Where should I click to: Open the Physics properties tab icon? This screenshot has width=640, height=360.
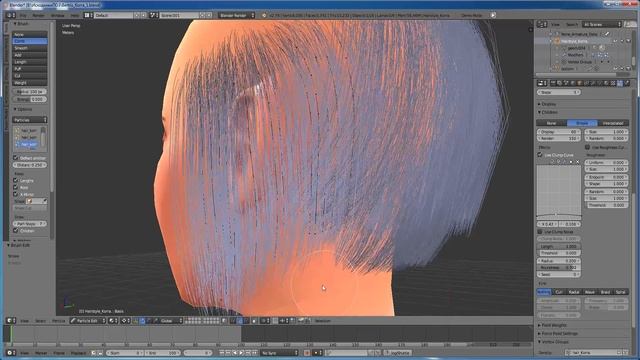627,83
